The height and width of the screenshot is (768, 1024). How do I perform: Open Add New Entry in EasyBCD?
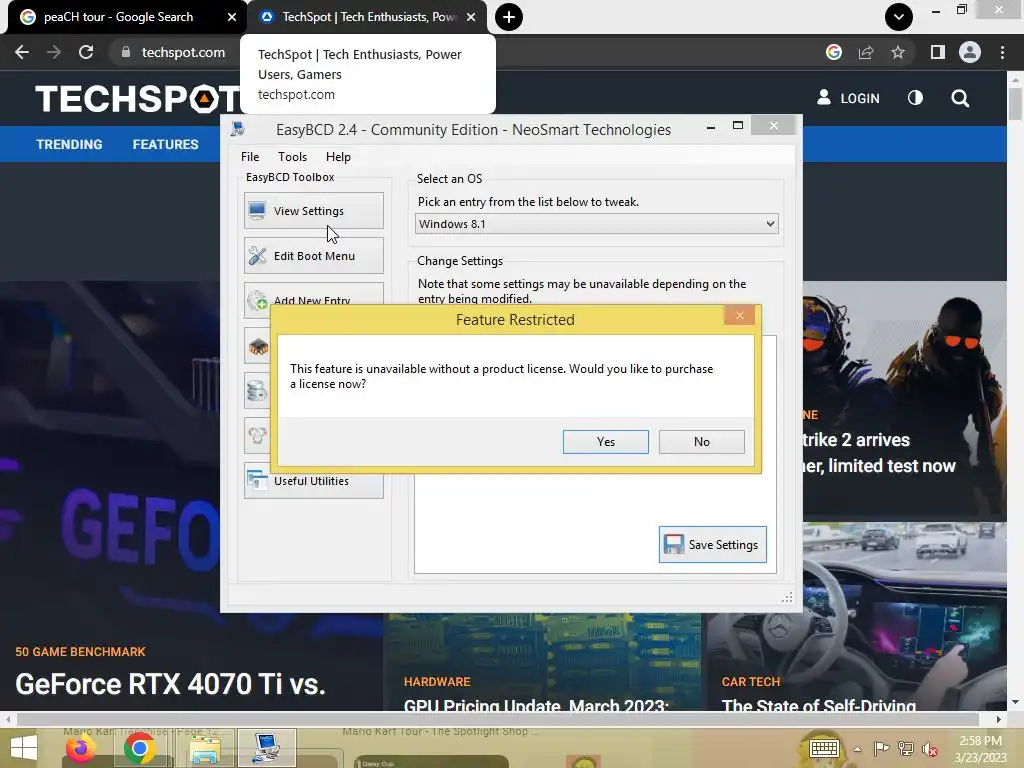[313, 296]
